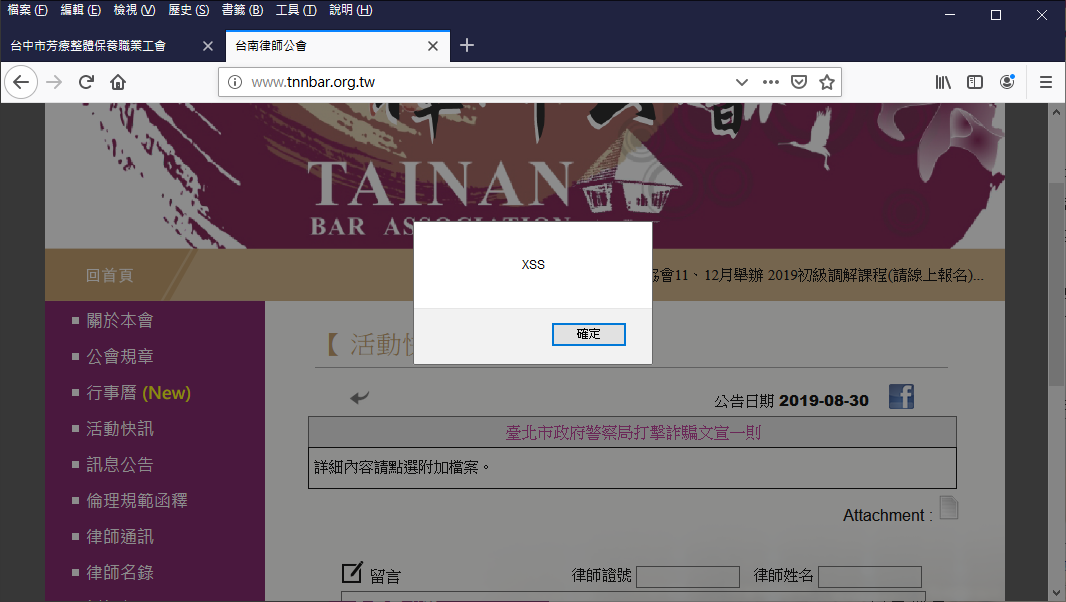Open 律師名錄 in sidebar
Screen dimensions: 1066x602
coord(120,573)
